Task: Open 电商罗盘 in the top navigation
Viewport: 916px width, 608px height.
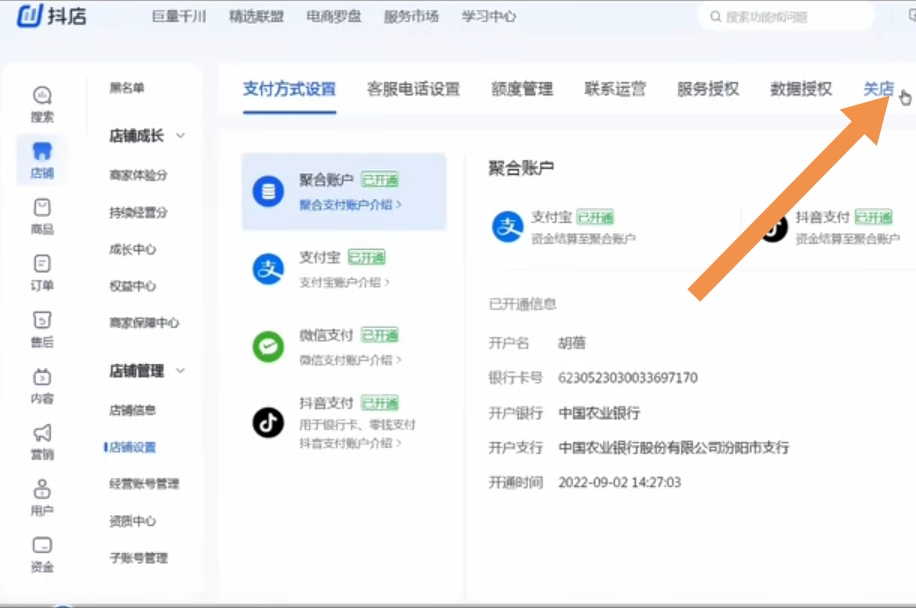Action: point(334,16)
